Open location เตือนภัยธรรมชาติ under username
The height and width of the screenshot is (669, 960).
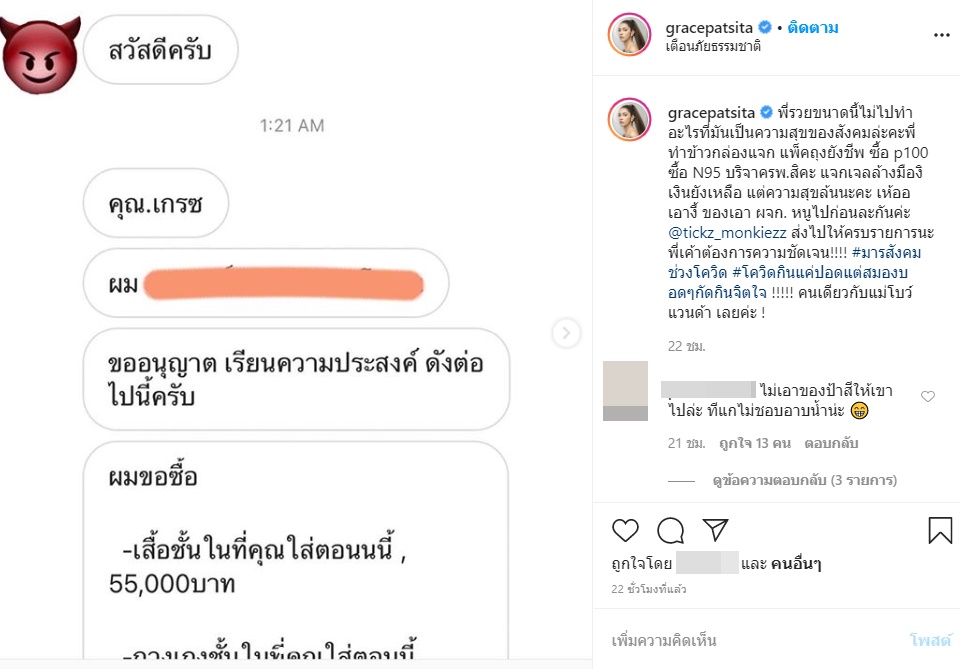pyautogui.click(x=713, y=47)
